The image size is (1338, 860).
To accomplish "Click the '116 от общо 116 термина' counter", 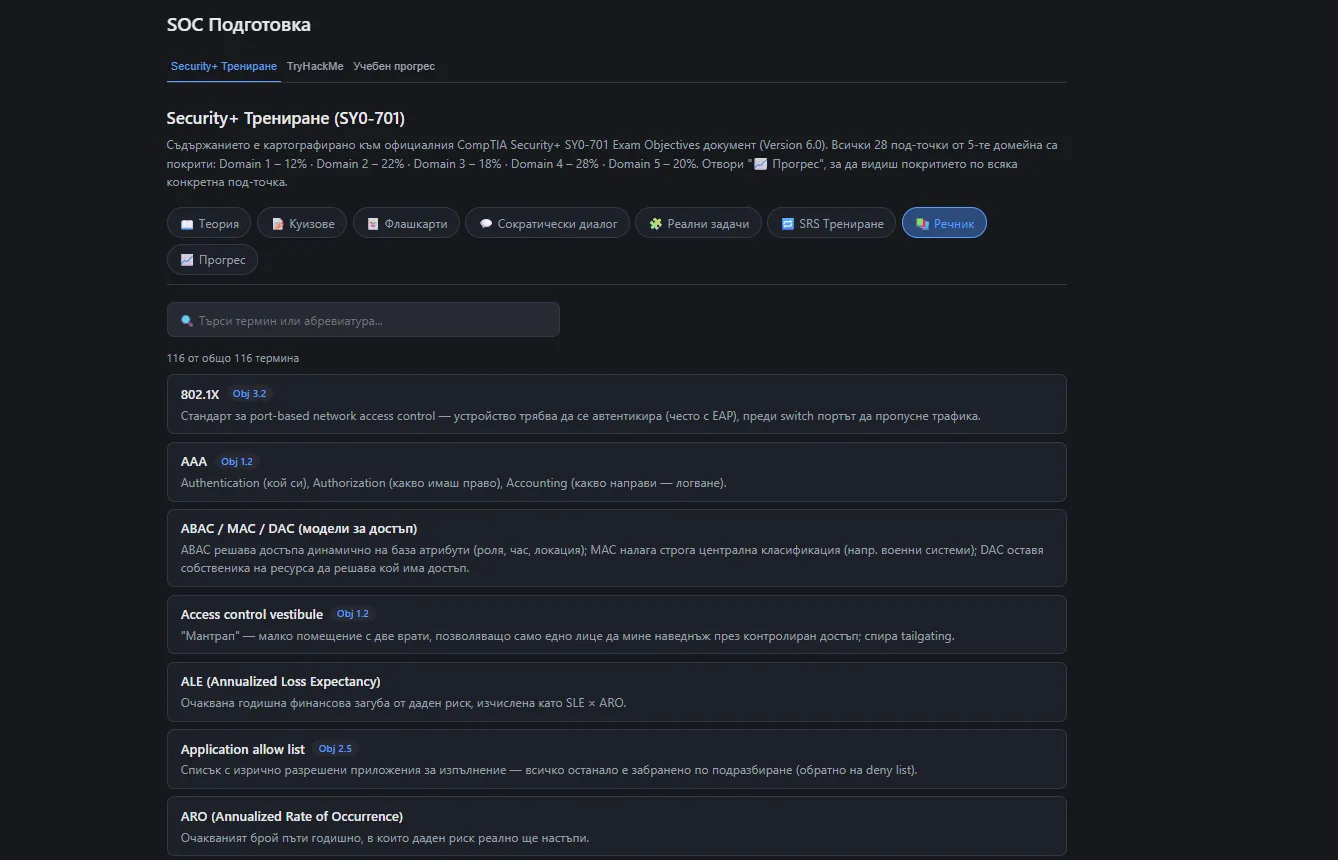I will [x=233, y=358].
